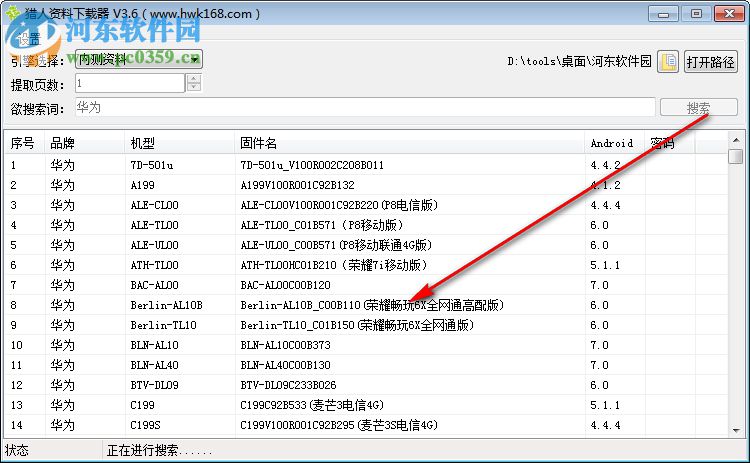
Task: Select the ALE-CL00V100R001C92B220 (P8电信版) entry
Action: pos(339,205)
